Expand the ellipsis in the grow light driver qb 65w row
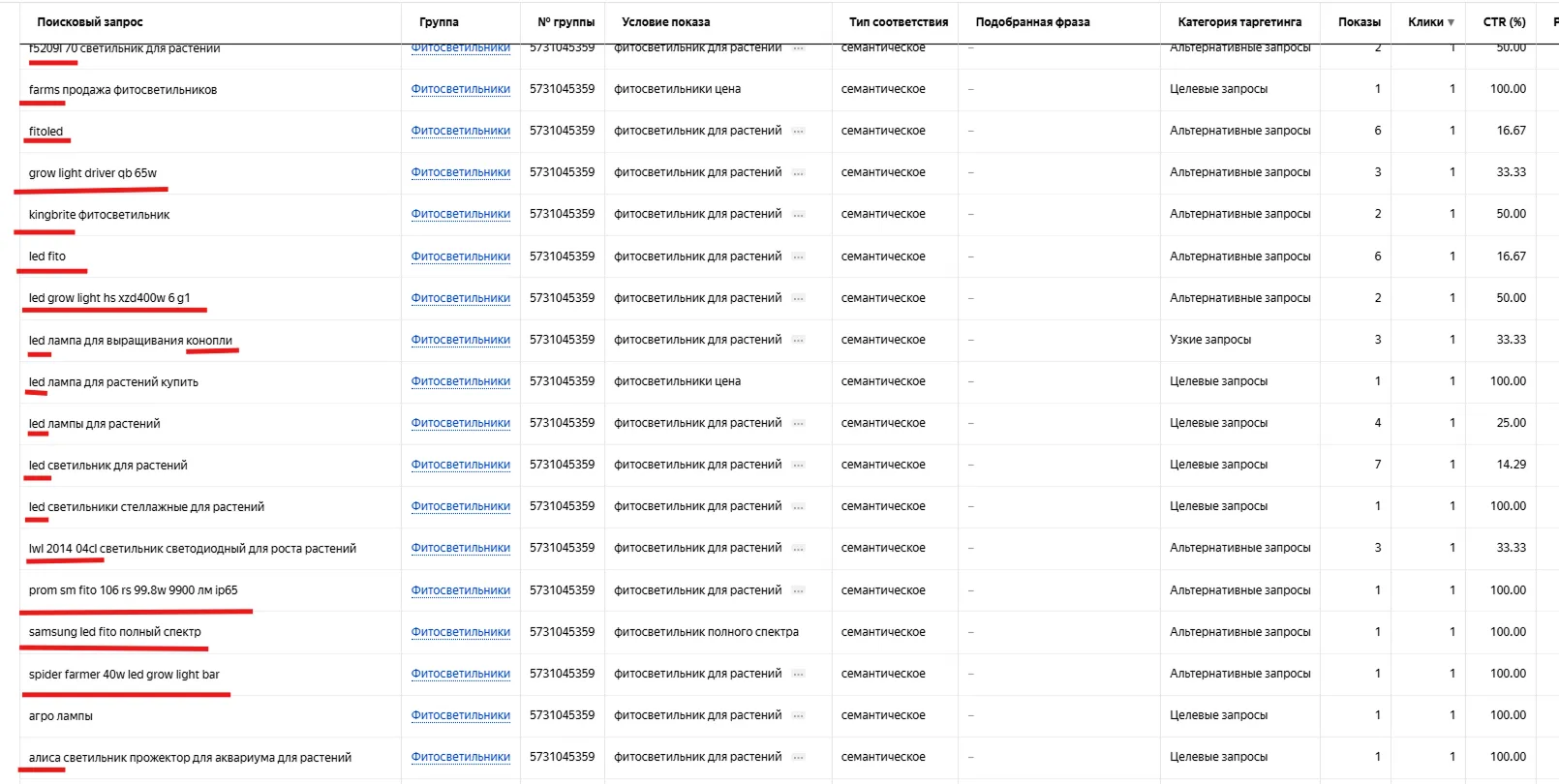Image resolution: width=1559 pixels, height=784 pixels. click(798, 172)
